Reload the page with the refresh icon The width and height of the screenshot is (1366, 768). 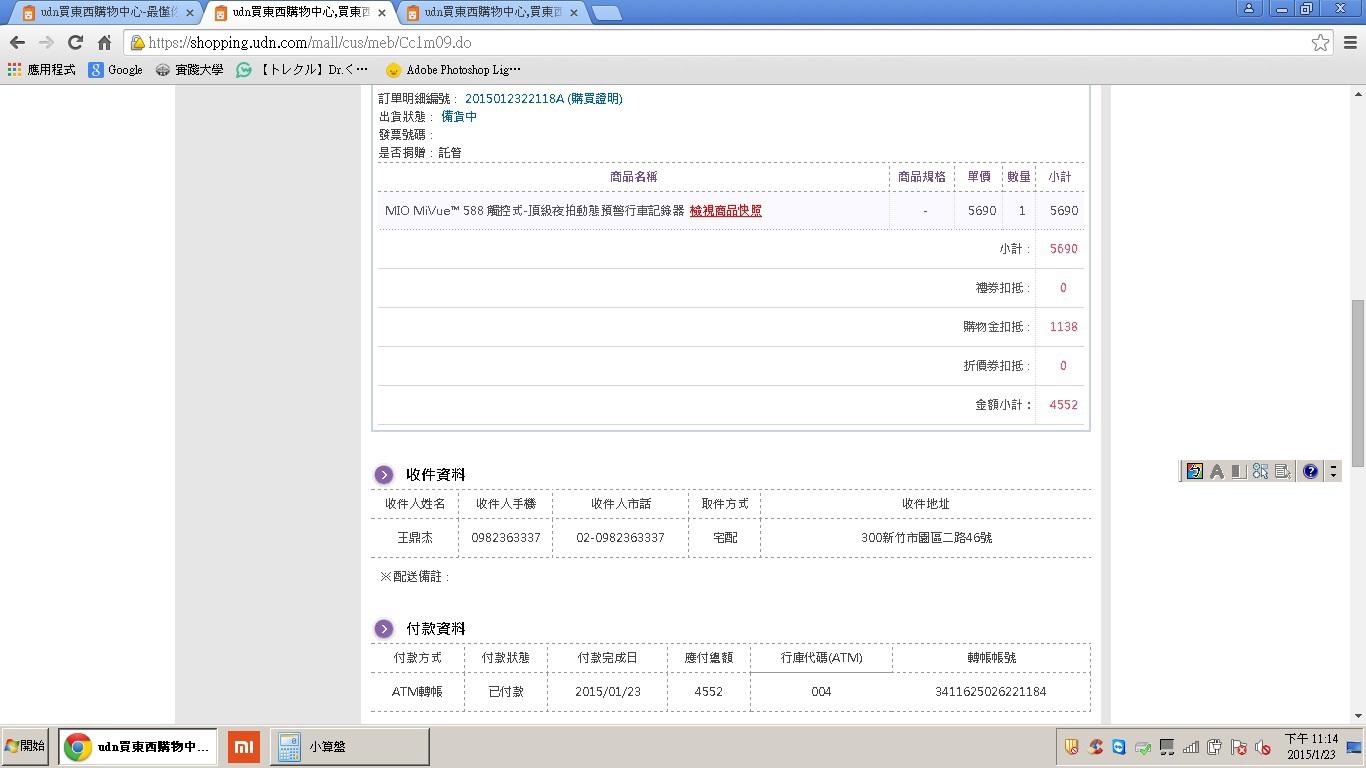pyautogui.click(x=75, y=43)
